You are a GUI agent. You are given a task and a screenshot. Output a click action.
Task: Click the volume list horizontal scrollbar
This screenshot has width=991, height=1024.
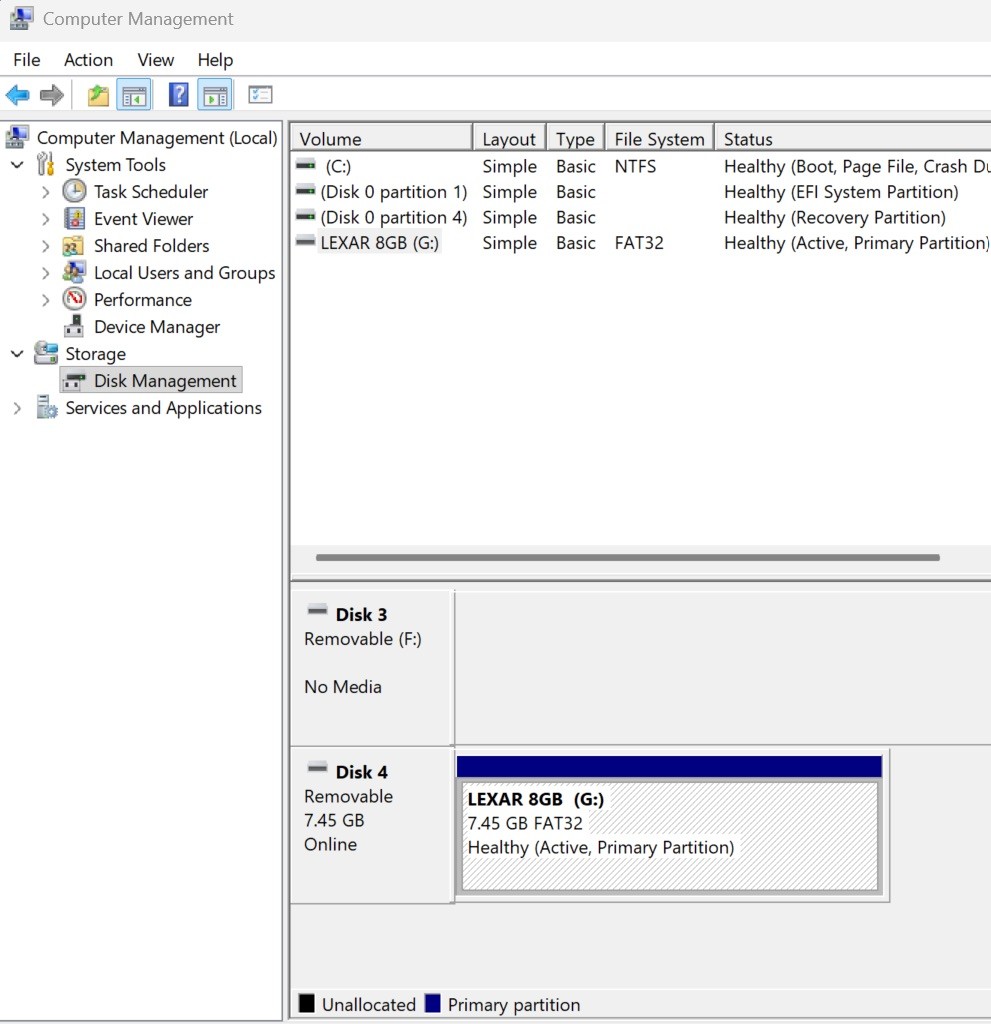coord(628,558)
